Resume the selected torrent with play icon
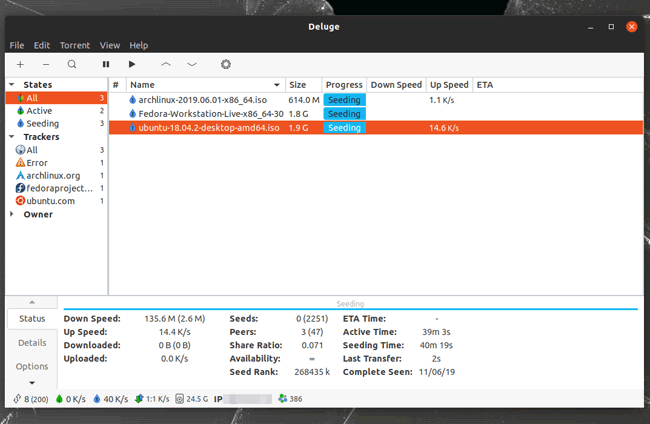650x424 pixels. [x=132, y=64]
